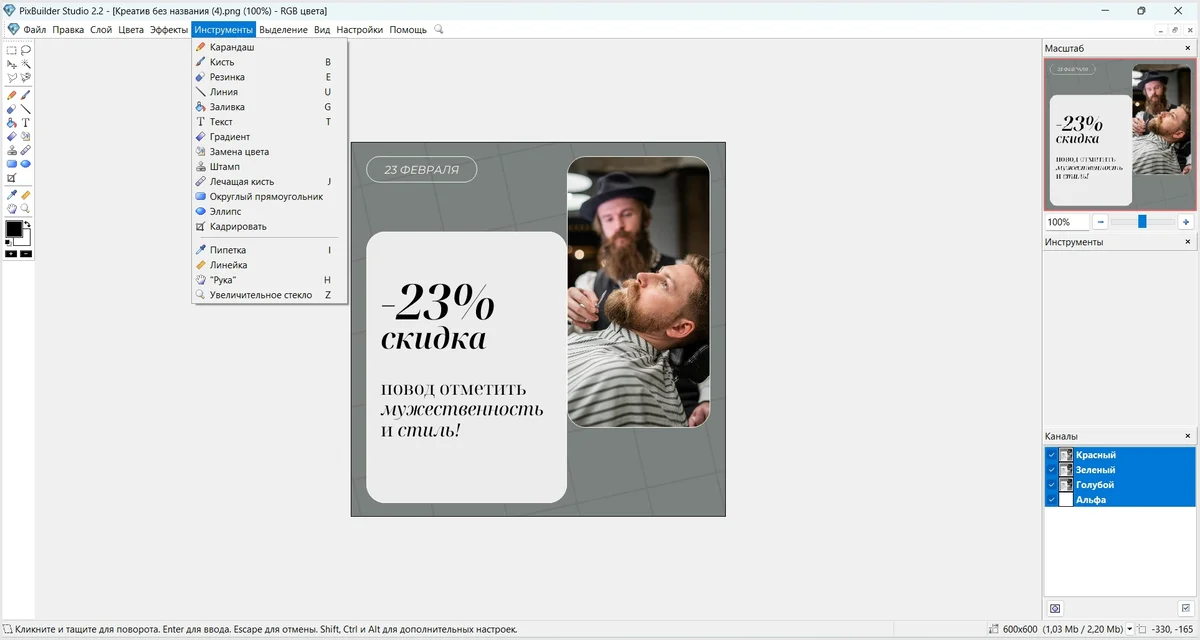Viewport: 1200px width, 640px height.
Task: Click the zoom-in plus button in Масштаб panel
Action: (x=1186, y=222)
